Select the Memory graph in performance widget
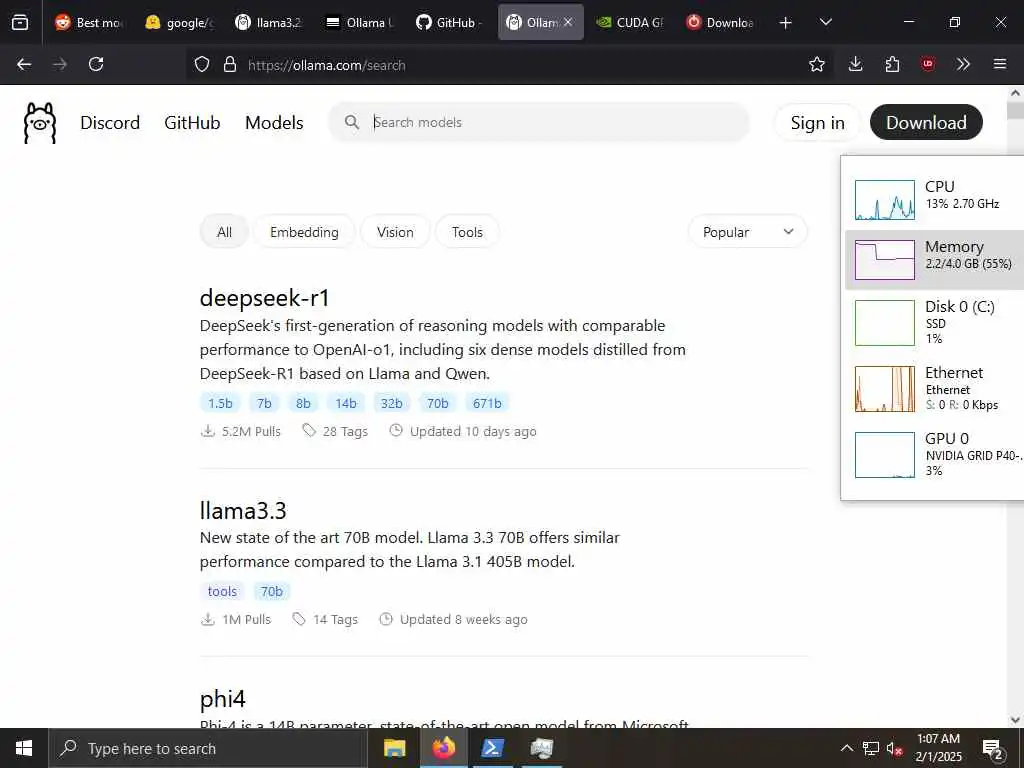 coord(884,260)
